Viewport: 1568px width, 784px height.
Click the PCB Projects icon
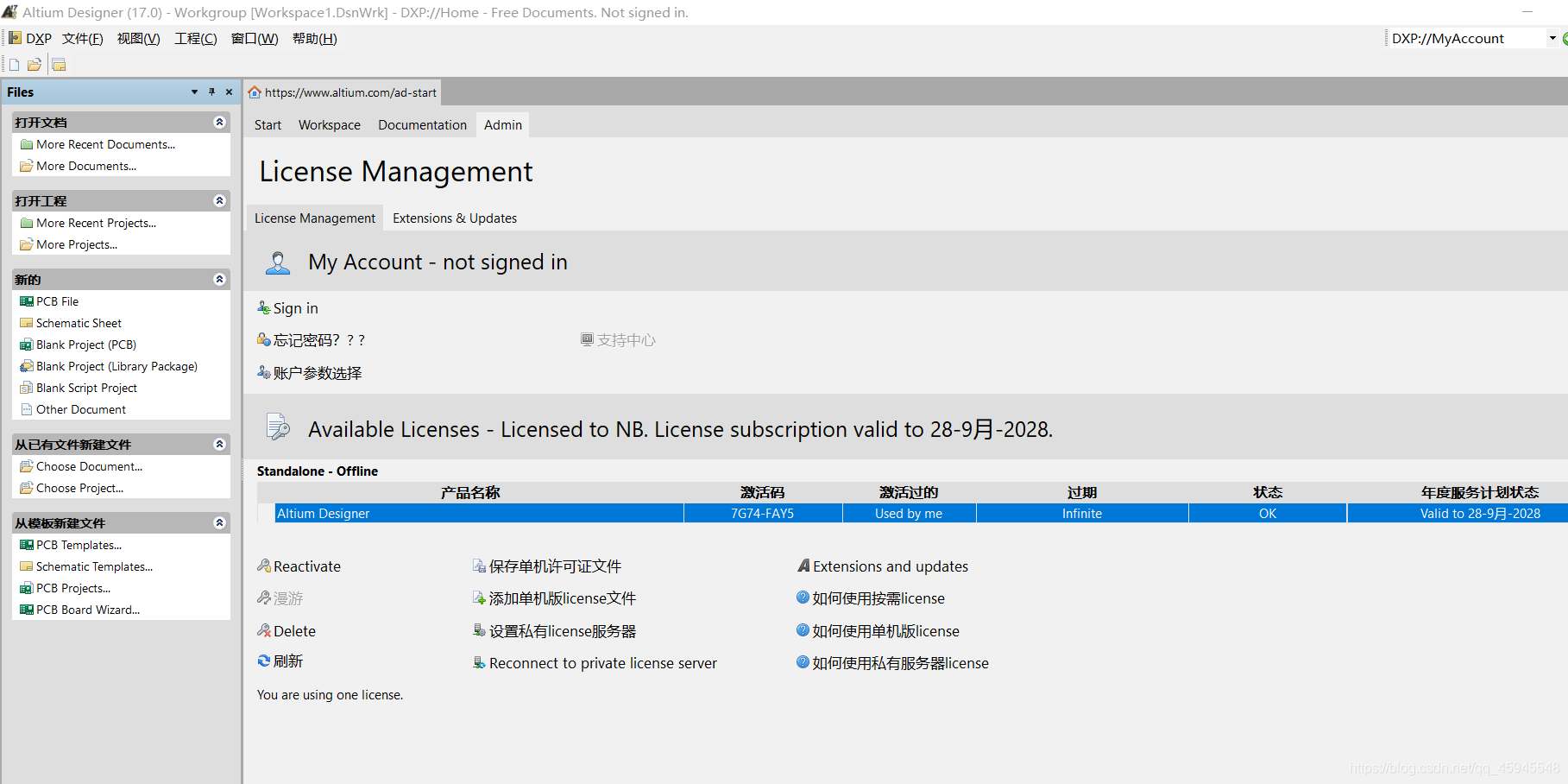tap(27, 588)
